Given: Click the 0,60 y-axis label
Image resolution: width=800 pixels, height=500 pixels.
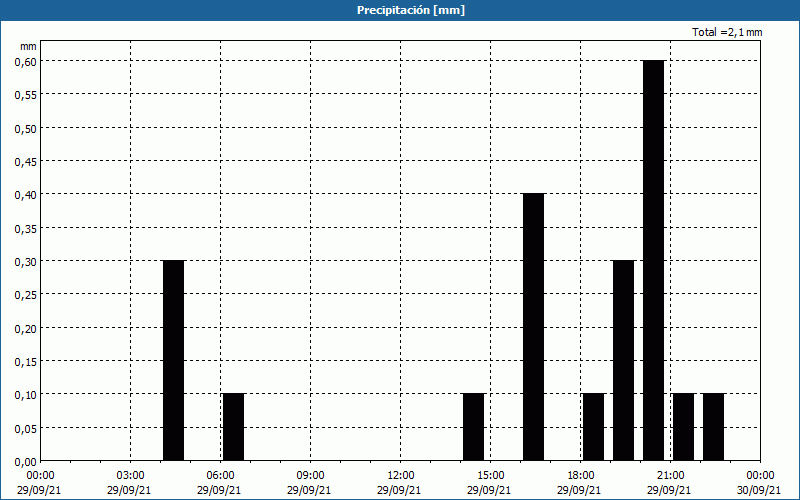Looking at the screenshot, I should 26,61.
